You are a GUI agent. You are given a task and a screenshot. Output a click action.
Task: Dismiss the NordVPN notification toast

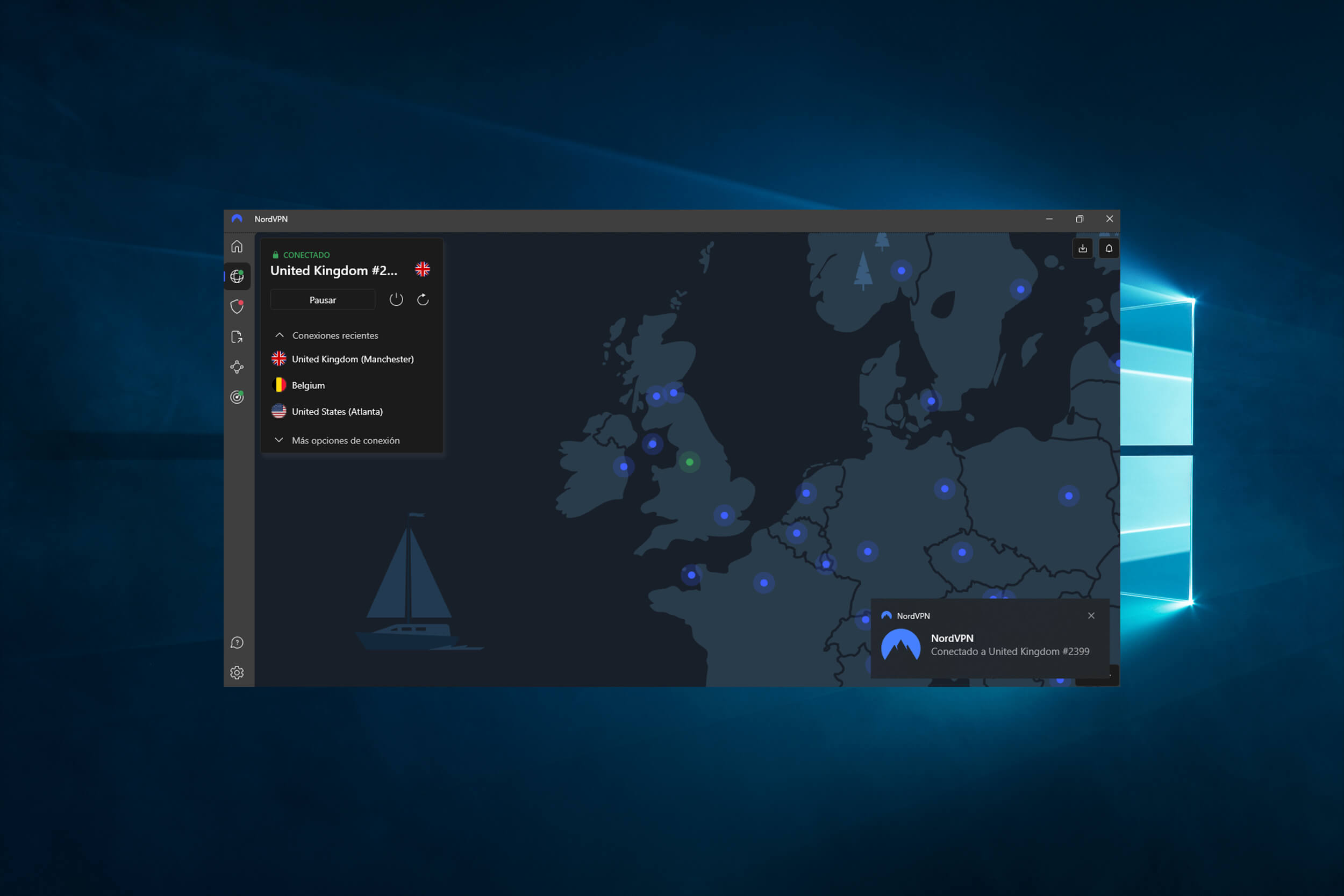click(1091, 615)
